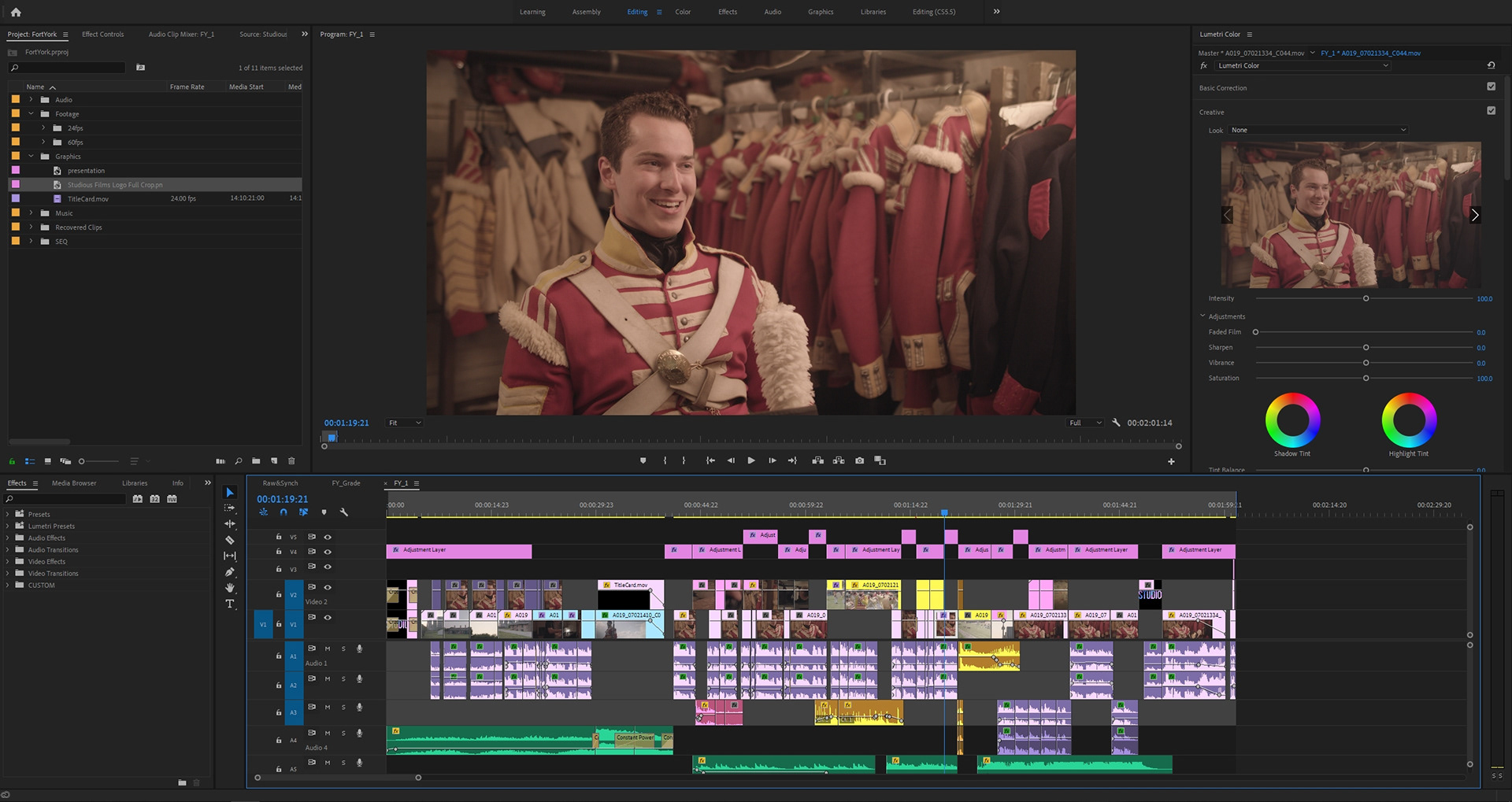Step back one frame
The height and width of the screenshot is (802, 1512).
coord(731,460)
